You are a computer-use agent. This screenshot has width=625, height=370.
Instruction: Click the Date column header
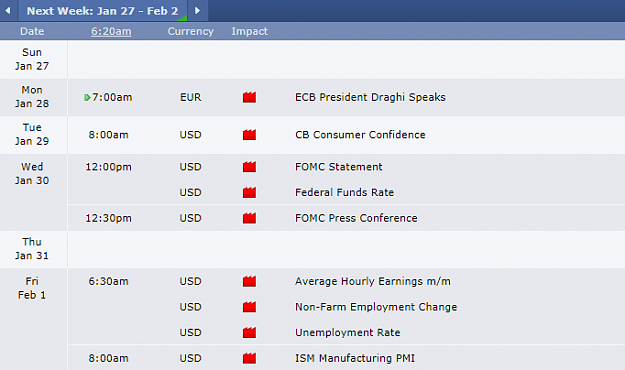click(32, 31)
